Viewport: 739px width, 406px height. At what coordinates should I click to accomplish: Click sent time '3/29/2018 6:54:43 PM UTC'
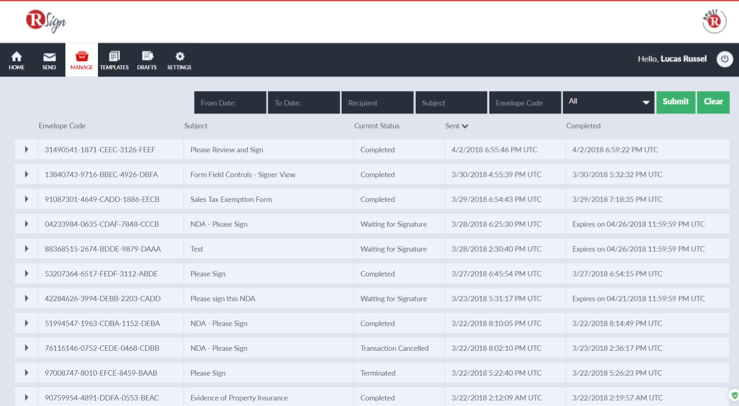pyautogui.click(x=496, y=199)
